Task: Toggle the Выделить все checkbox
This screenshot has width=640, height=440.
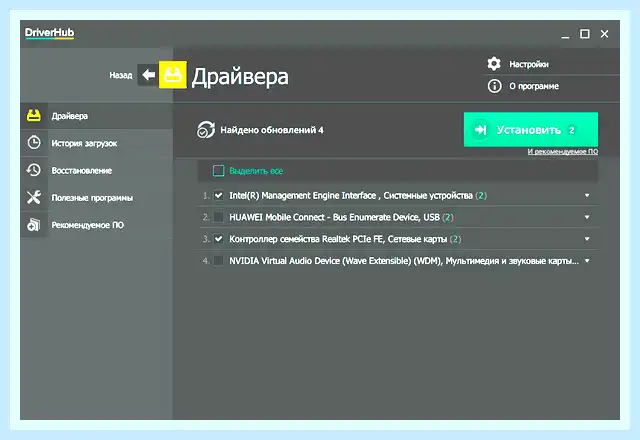Action: pos(218,171)
